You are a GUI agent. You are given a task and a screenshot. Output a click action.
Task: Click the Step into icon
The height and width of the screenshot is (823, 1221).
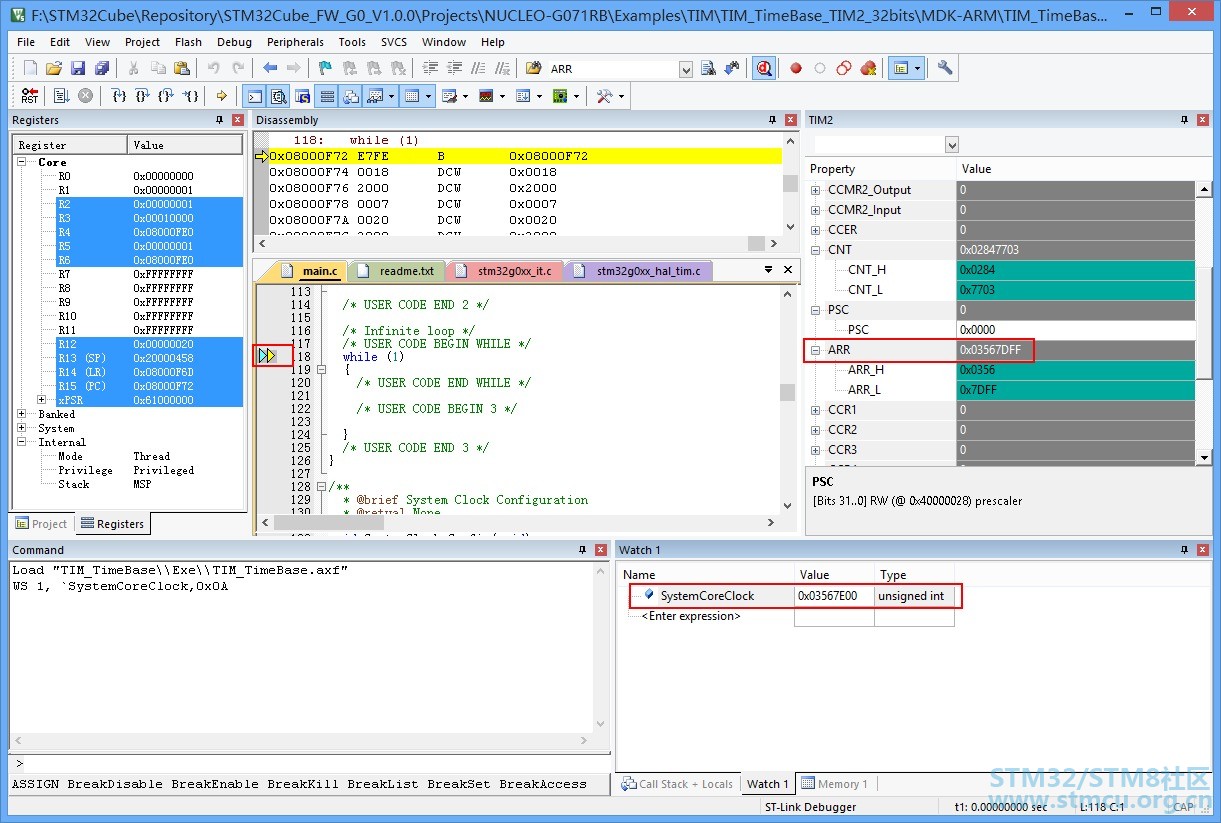coord(119,96)
